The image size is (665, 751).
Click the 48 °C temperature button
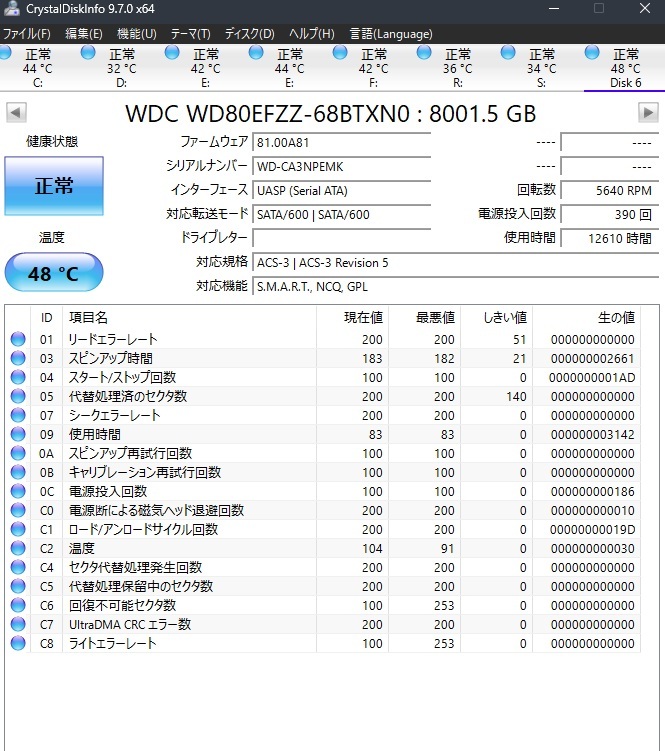tap(54, 273)
